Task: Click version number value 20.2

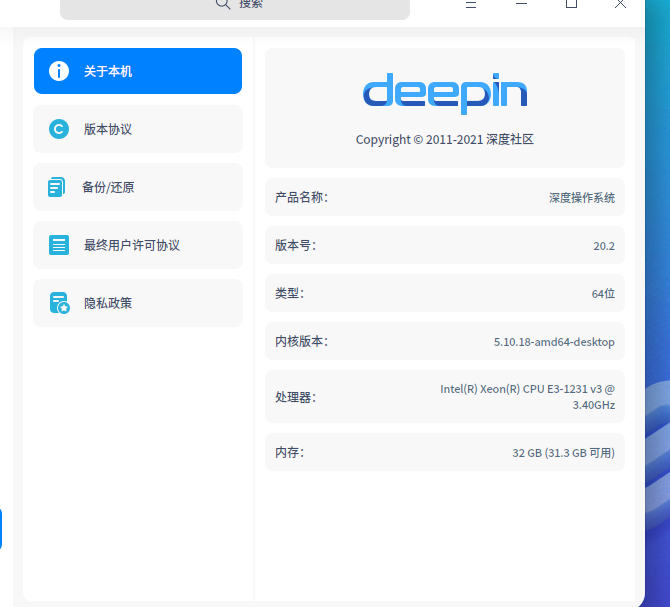Action: pyautogui.click(x=604, y=246)
